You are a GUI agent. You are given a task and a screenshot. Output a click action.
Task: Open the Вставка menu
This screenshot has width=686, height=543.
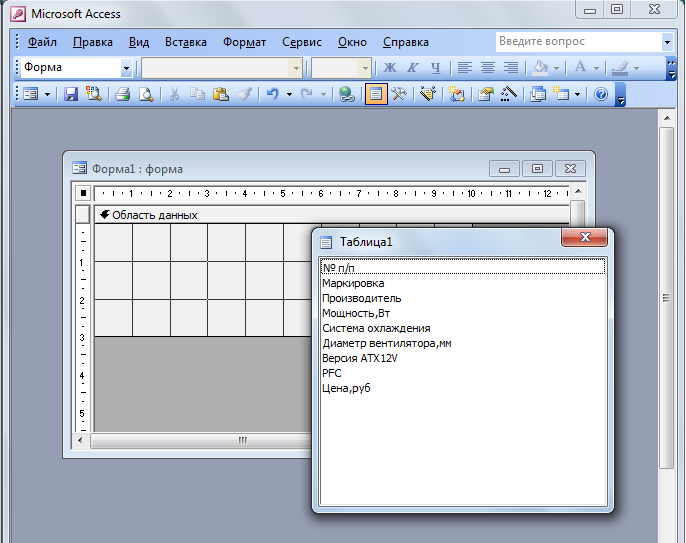[186, 42]
